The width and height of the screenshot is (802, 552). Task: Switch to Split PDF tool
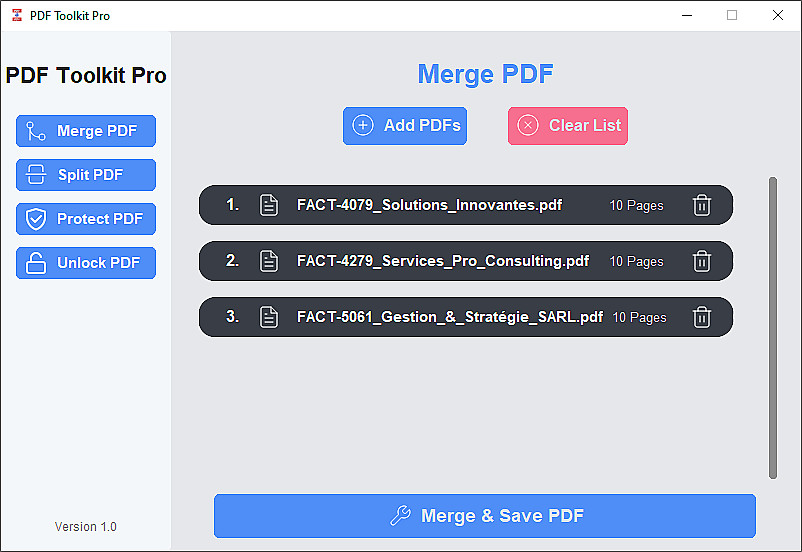tap(86, 175)
